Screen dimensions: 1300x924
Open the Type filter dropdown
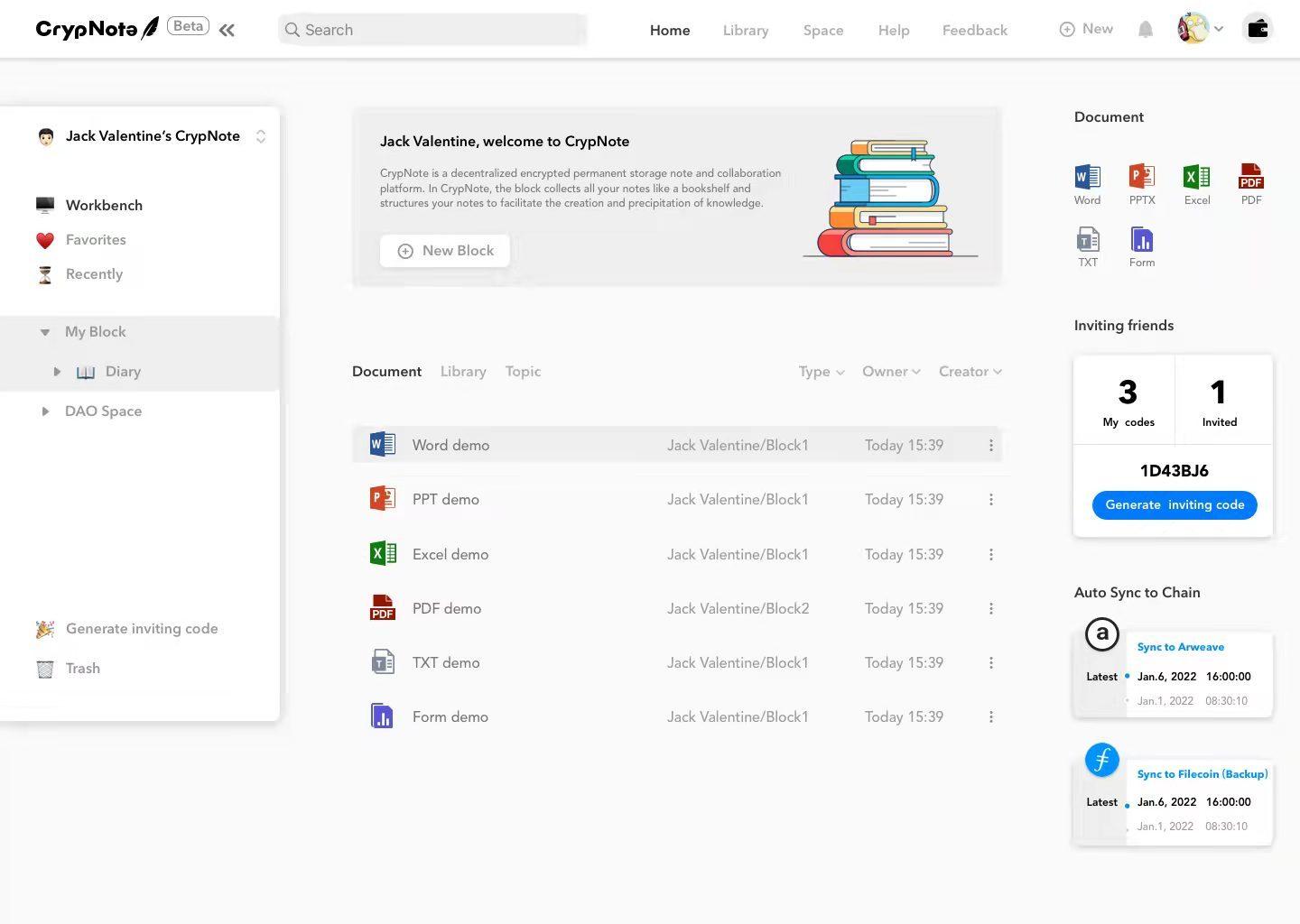(x=822, y=372)
